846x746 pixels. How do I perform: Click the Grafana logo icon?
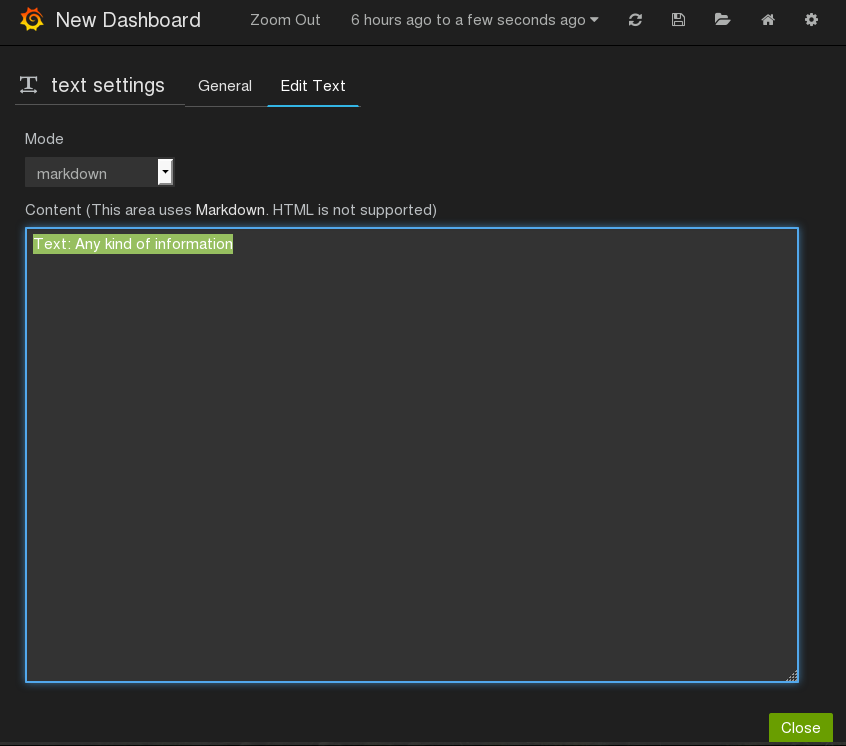click(31, 20)
